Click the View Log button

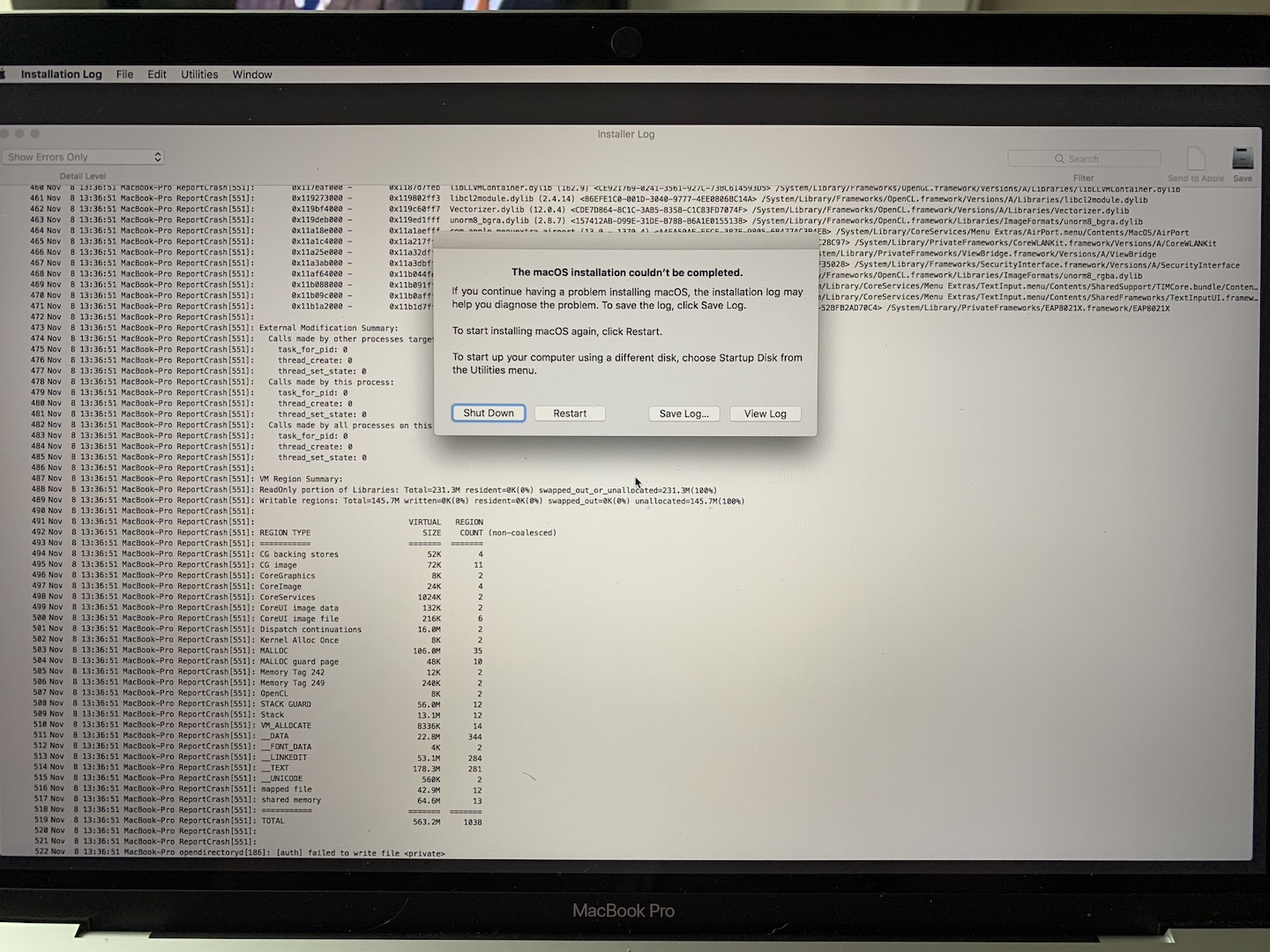click(x=766, y=413)
